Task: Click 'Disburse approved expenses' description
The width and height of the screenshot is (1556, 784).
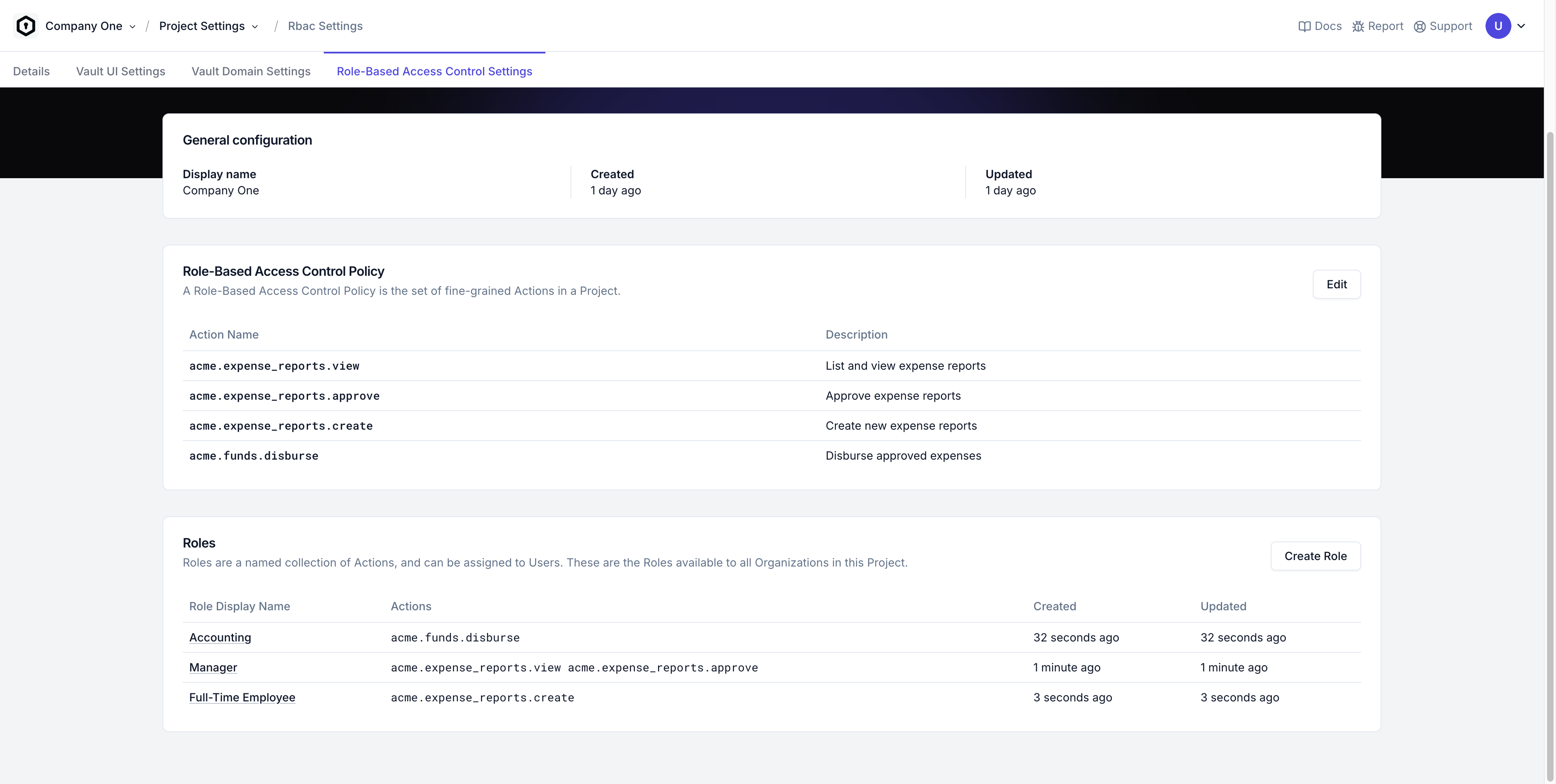Action: (x=903, y=456)
